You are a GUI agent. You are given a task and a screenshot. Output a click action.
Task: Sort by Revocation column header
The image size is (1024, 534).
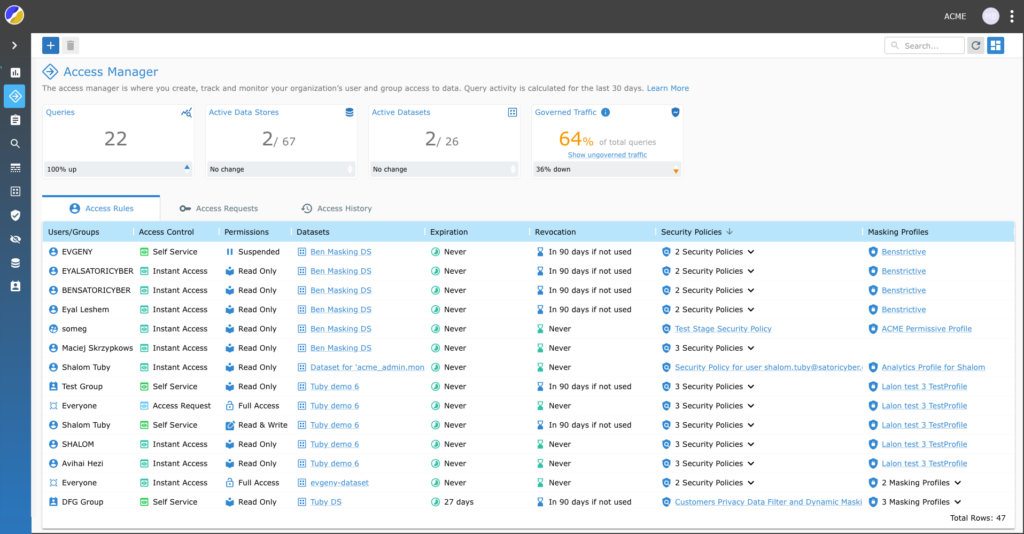555,232
